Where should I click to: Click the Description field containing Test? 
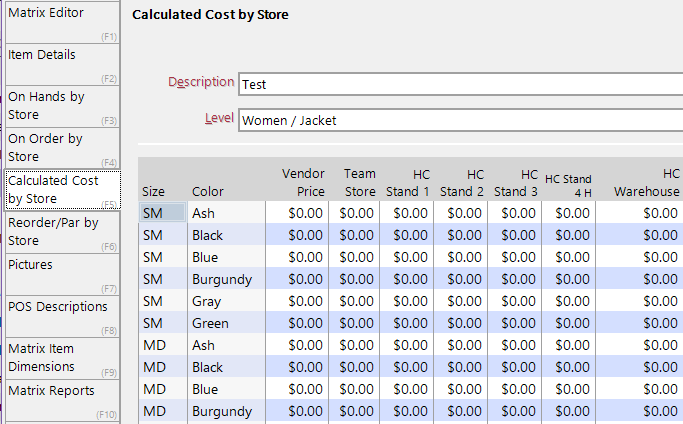tap(460, 84)
